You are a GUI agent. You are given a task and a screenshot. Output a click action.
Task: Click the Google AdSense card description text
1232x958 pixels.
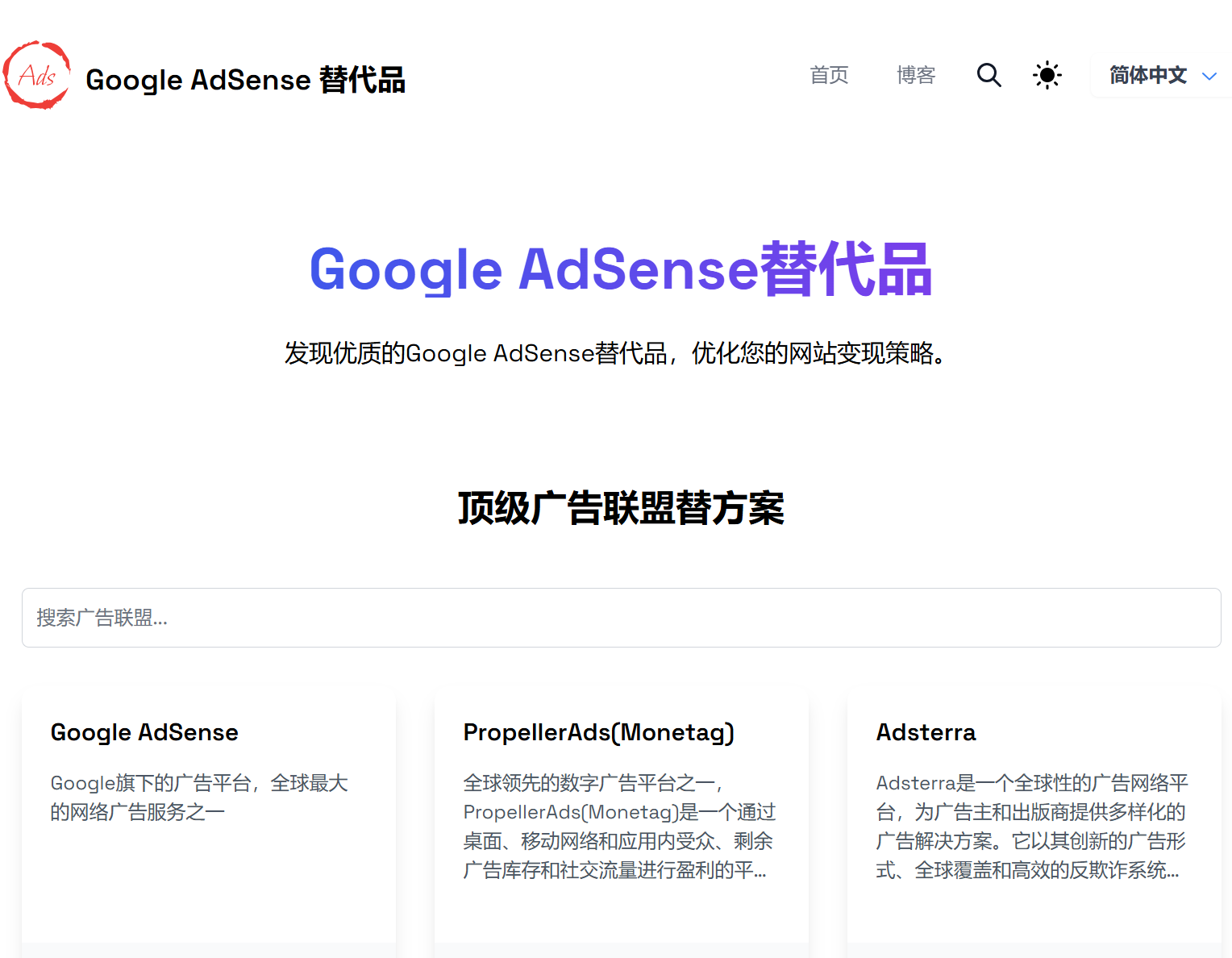199,798
